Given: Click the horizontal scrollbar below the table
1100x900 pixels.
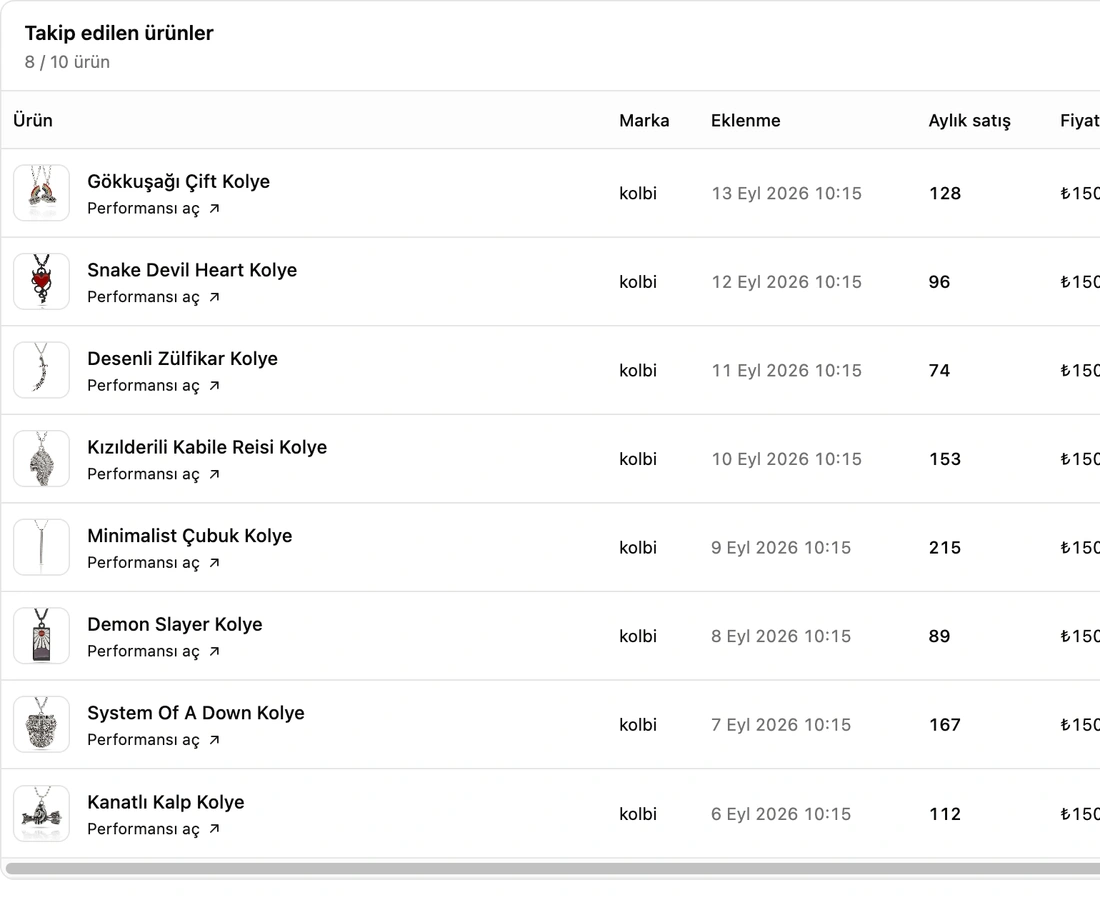Looking at the screenshot, I should [553, 868].
